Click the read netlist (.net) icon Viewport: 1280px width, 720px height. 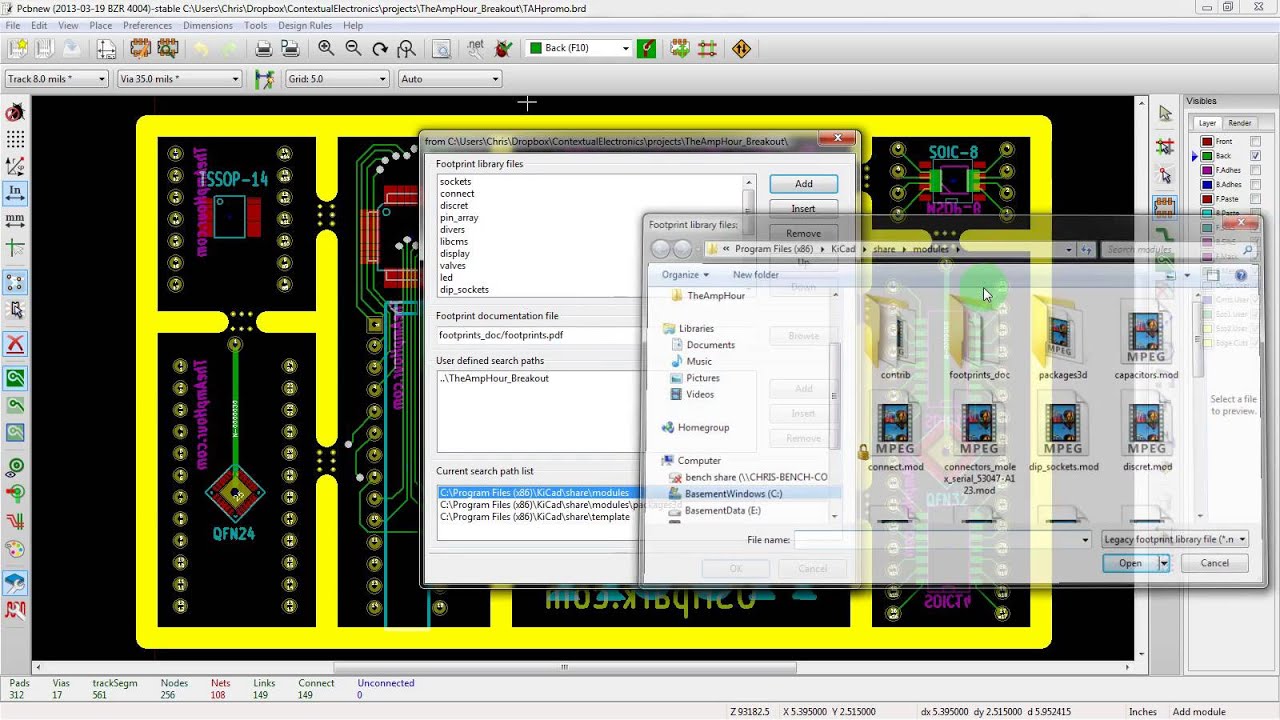(476, 48)
